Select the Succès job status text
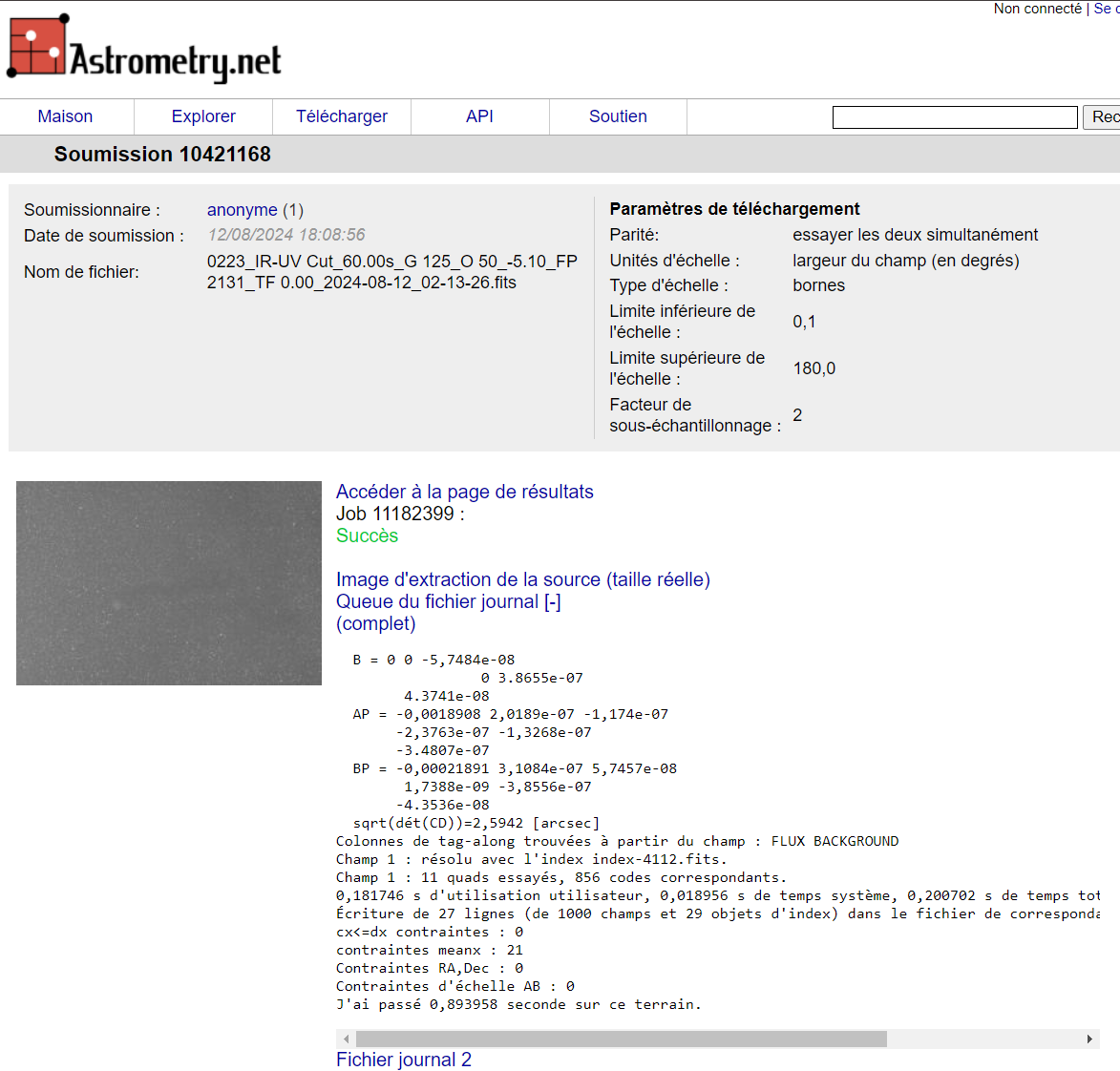Viewport: 1120px width, 1071px height. pos(368,535)
